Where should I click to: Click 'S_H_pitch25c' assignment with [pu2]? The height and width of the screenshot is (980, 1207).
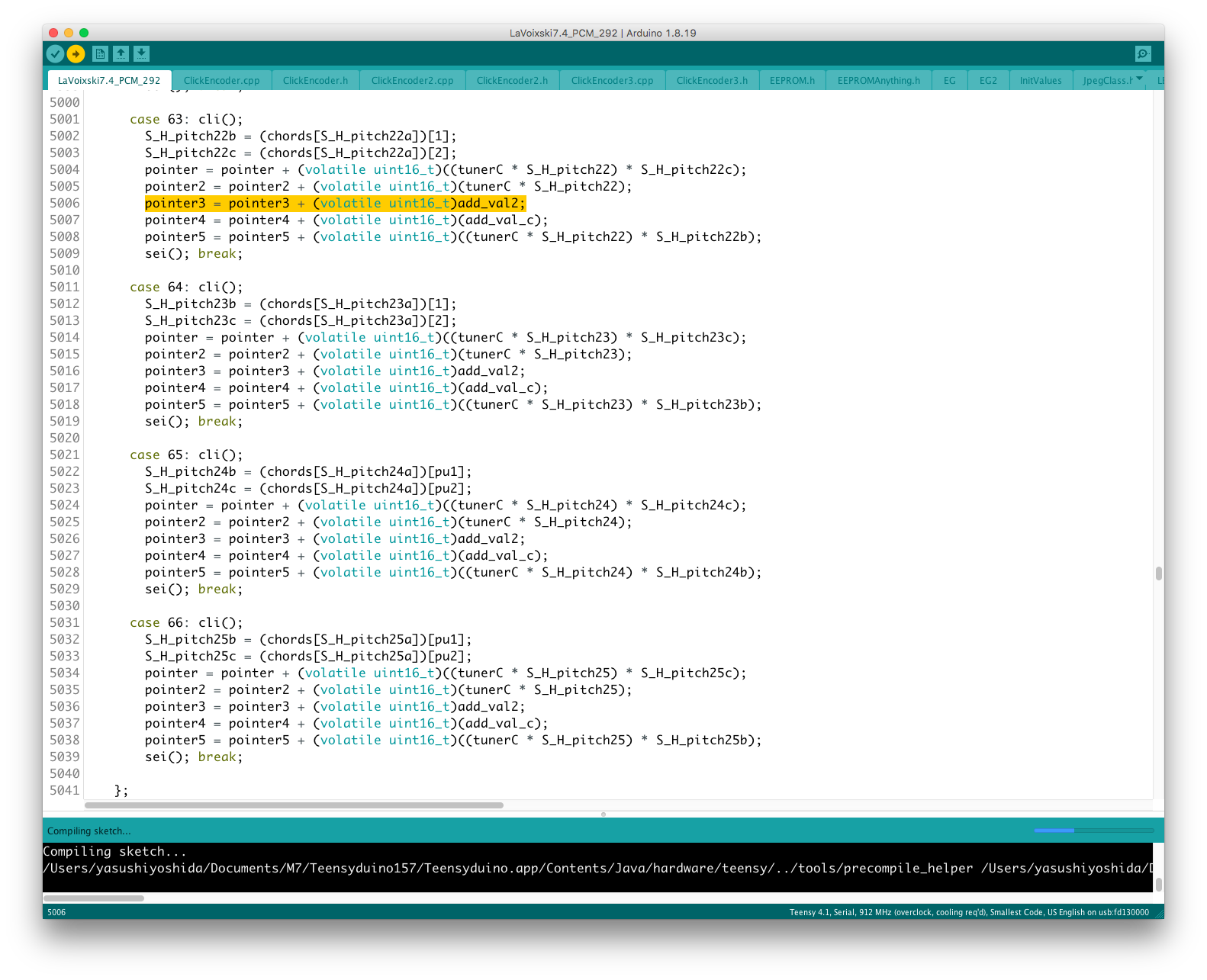pos(308,656)
